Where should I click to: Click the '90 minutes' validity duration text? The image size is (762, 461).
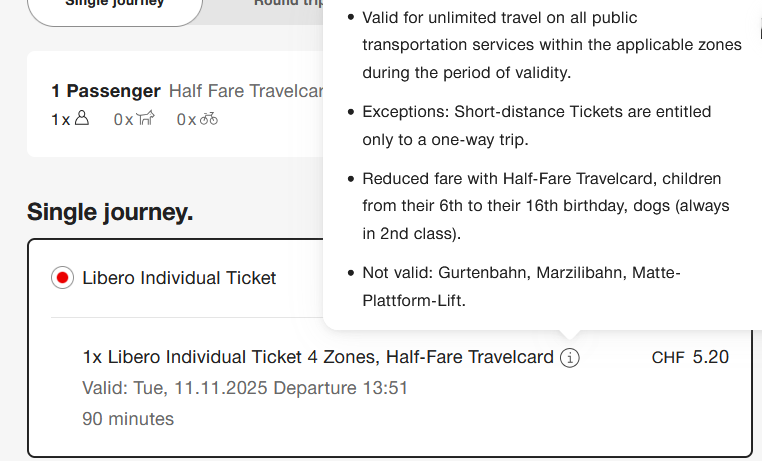pyautogui.click(x=128, y=419)
